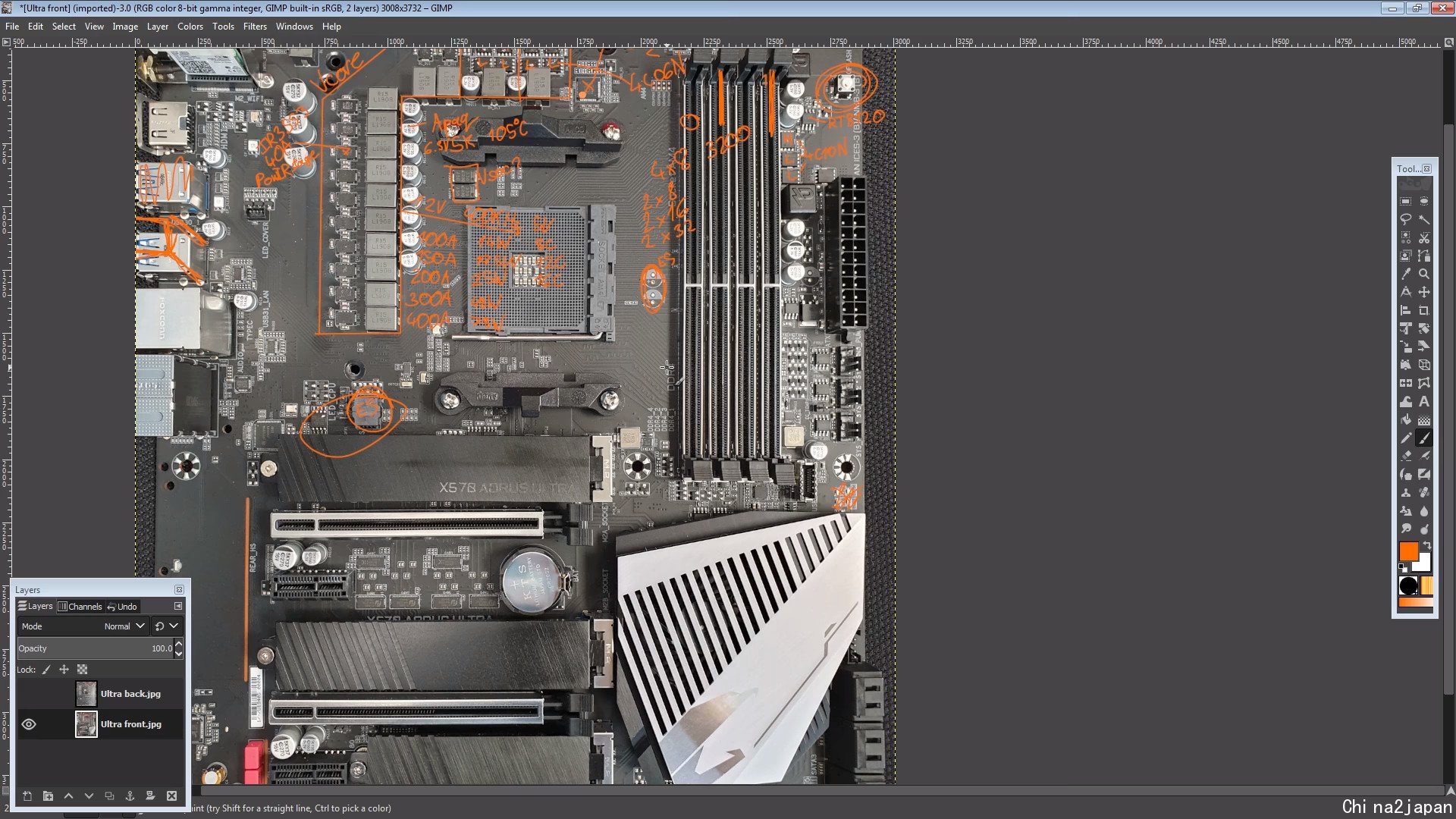Toggle lock pixels brush icon
Screen dimensions: 1456x819
click(46, 670)
